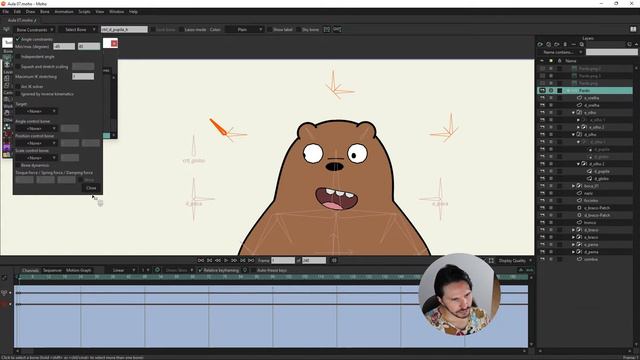Click the layer search magnifier icon

(x=582, y=44)
